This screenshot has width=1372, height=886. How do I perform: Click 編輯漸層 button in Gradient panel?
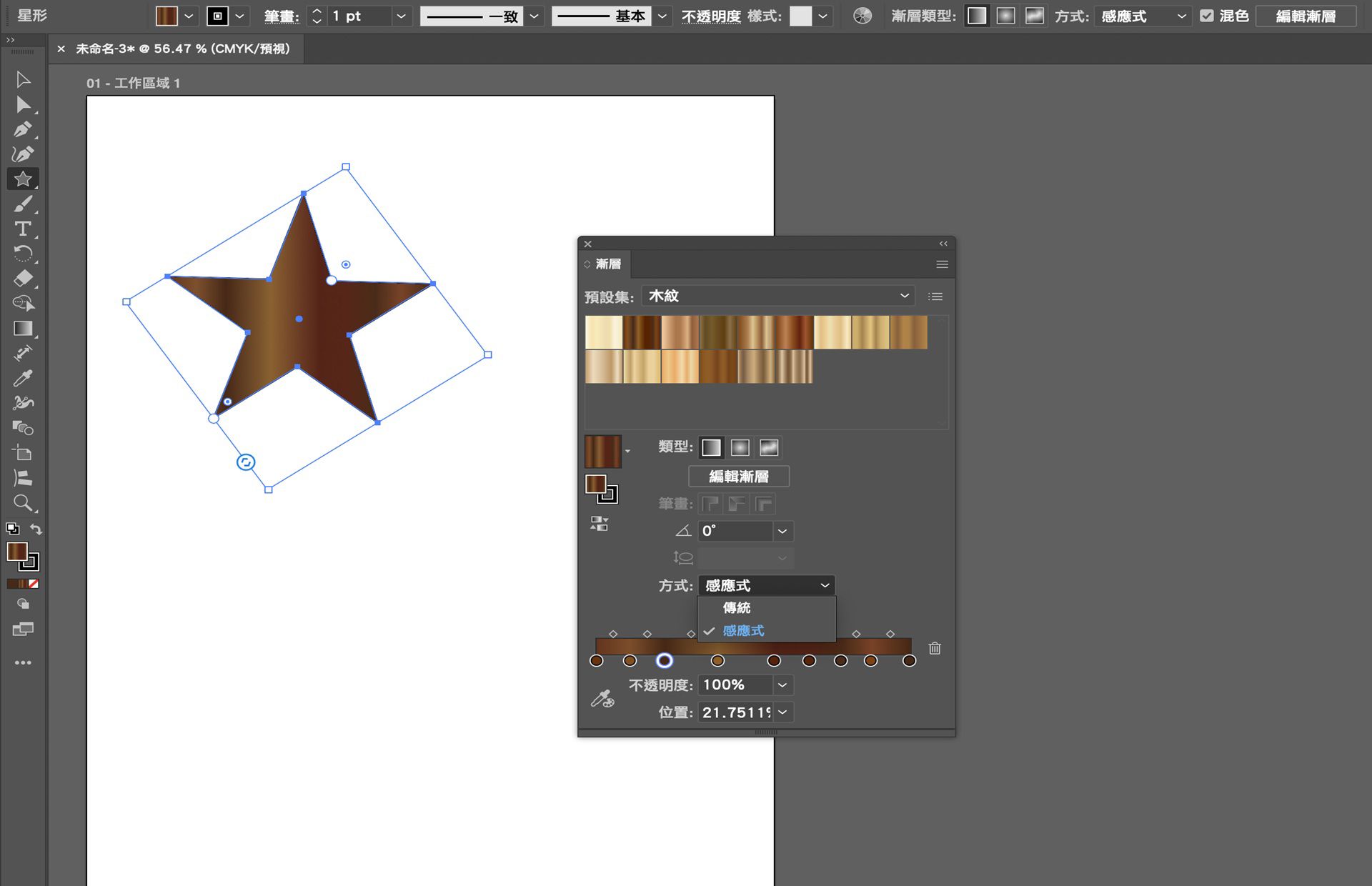click(738, 476)
